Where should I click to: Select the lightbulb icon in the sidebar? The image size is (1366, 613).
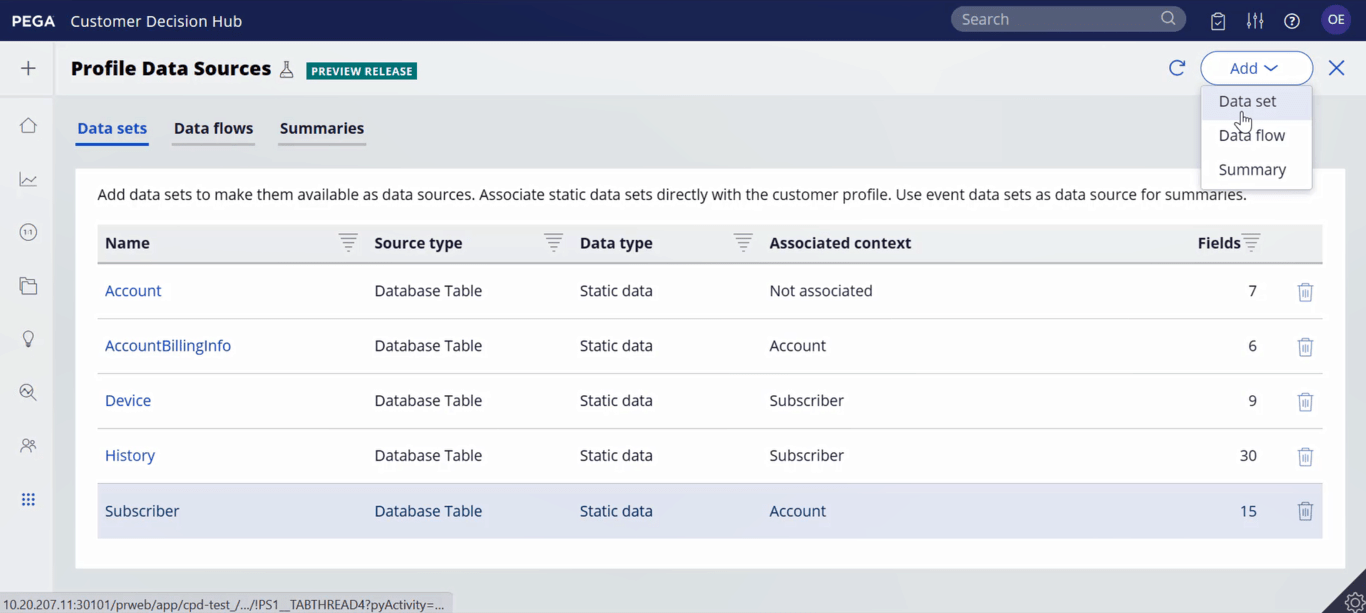coord(27,338)
